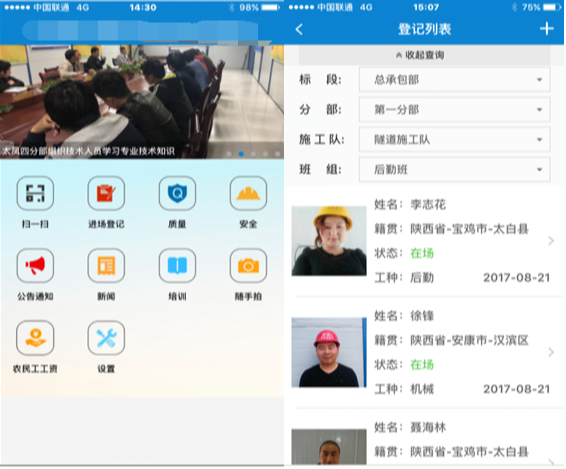Screen dimensions: 566x469
Task: Tap the photo of 聂海林
Action: pyautogui.click(x=329, y=447)
